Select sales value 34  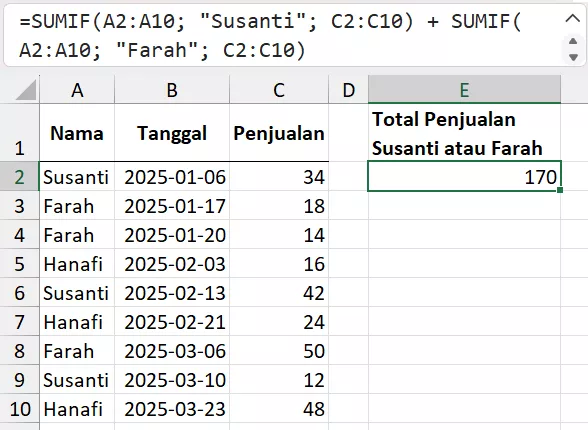(279, 176)
